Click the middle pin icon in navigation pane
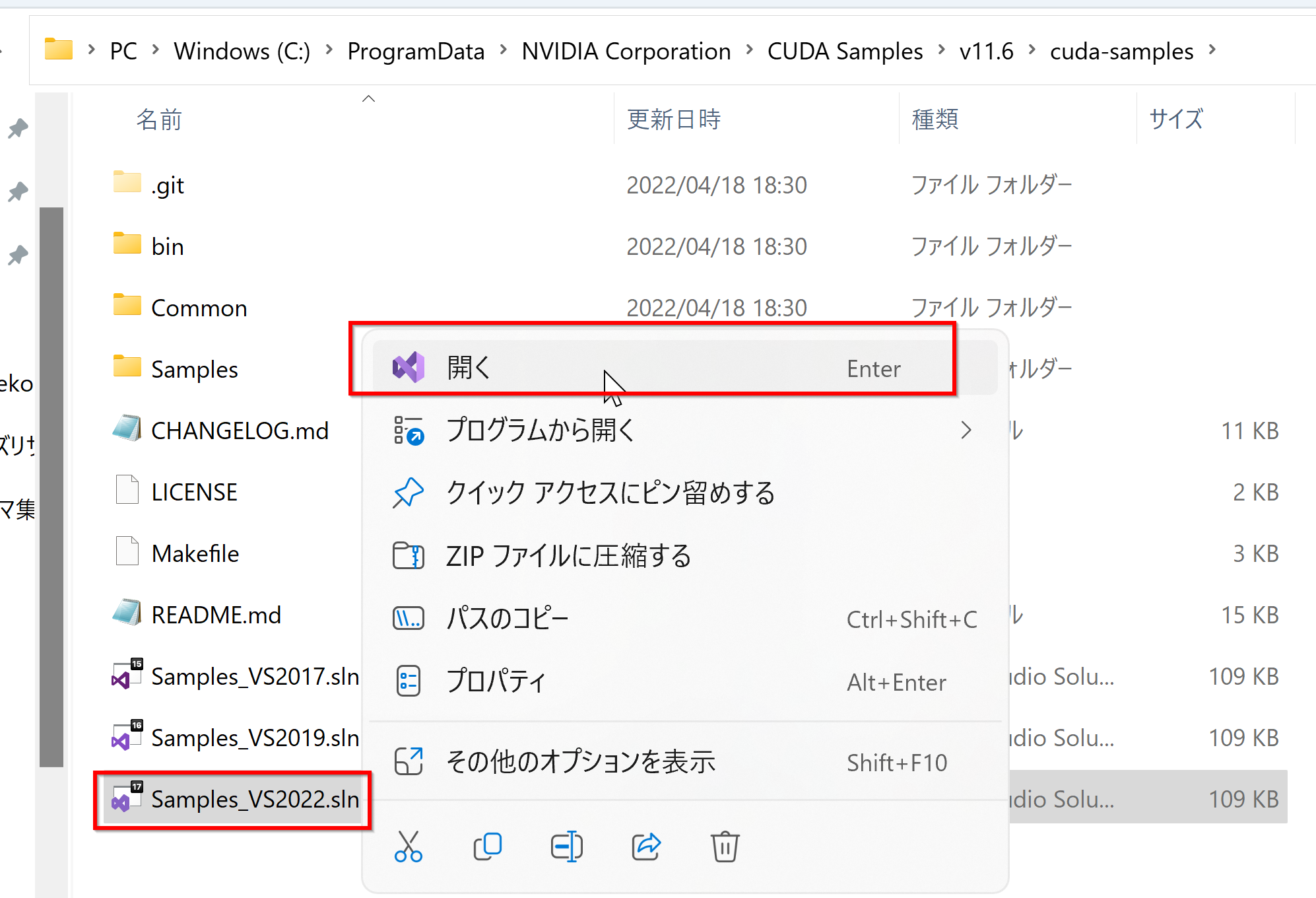1316x898 pixels. tap(18, 191)
